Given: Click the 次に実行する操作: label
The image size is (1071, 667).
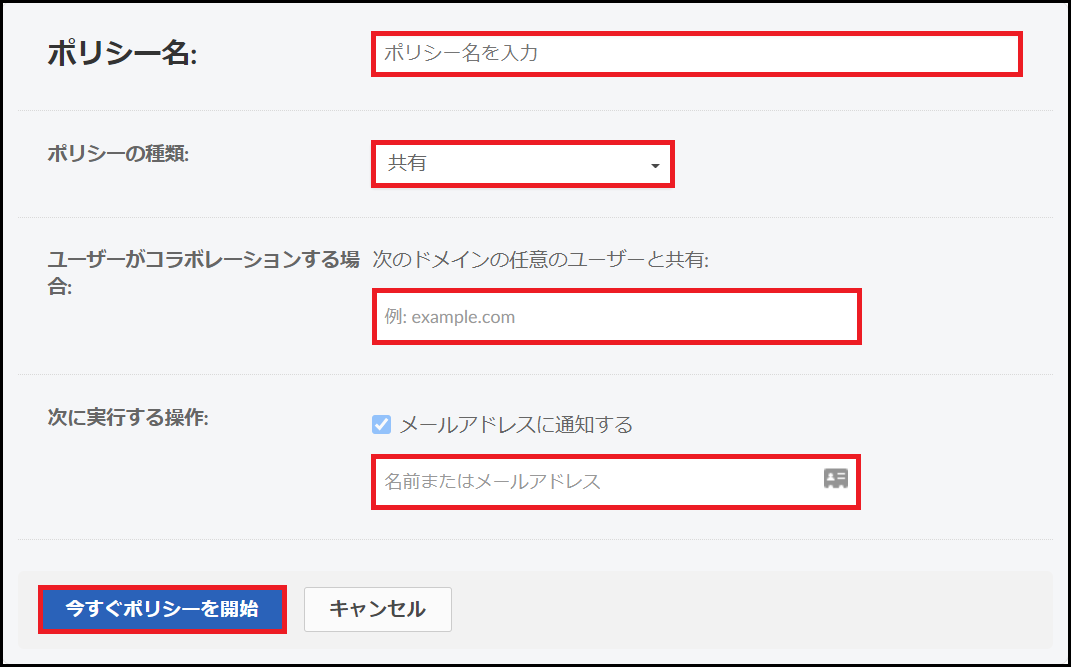Looking at the screenshot, I should point(128,417).
